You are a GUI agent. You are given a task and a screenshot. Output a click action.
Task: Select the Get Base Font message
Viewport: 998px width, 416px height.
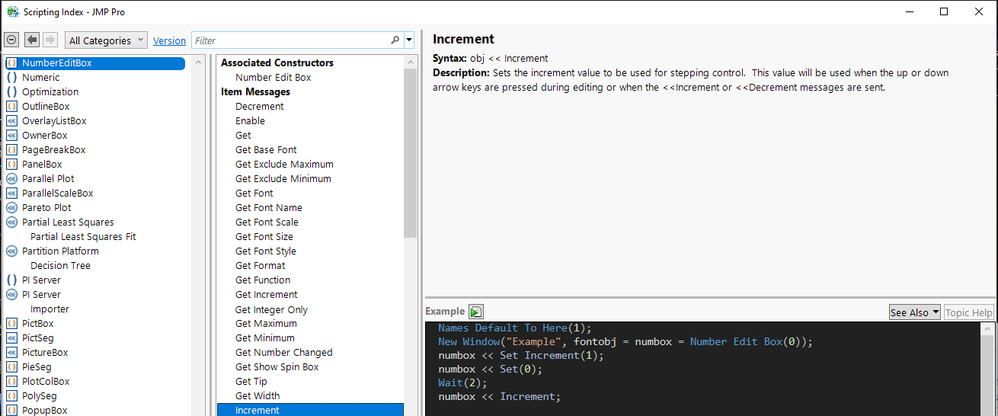(x=265, y=149)
